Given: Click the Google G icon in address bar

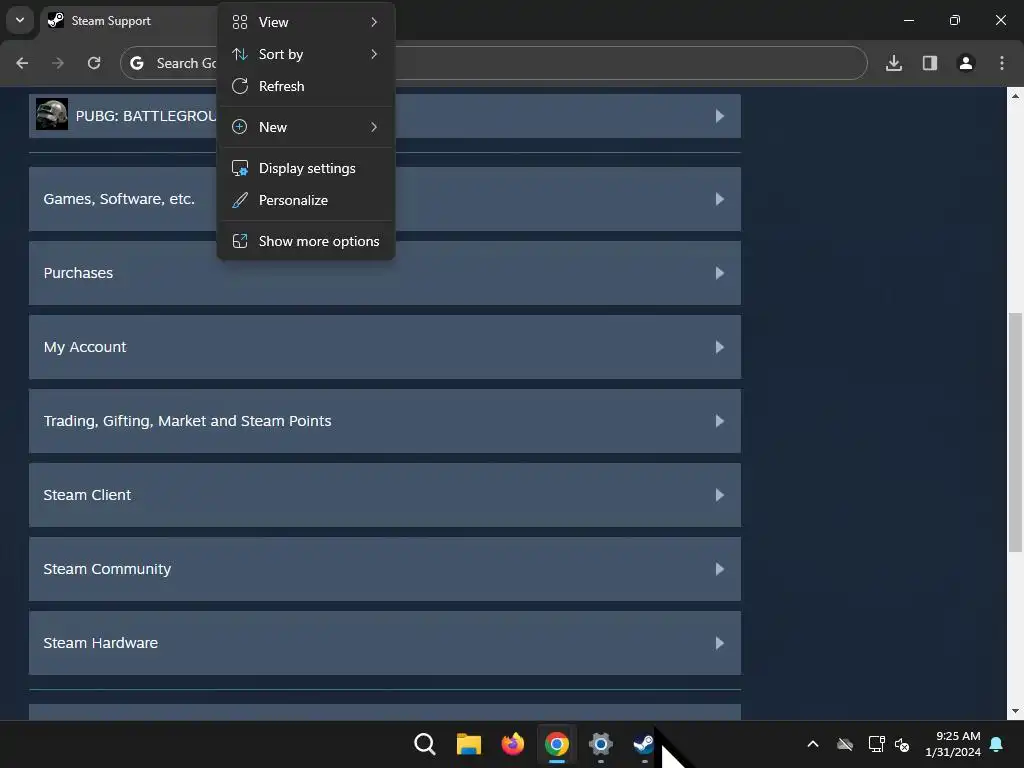Looking at the screenshot, I should tap(136, 63).
